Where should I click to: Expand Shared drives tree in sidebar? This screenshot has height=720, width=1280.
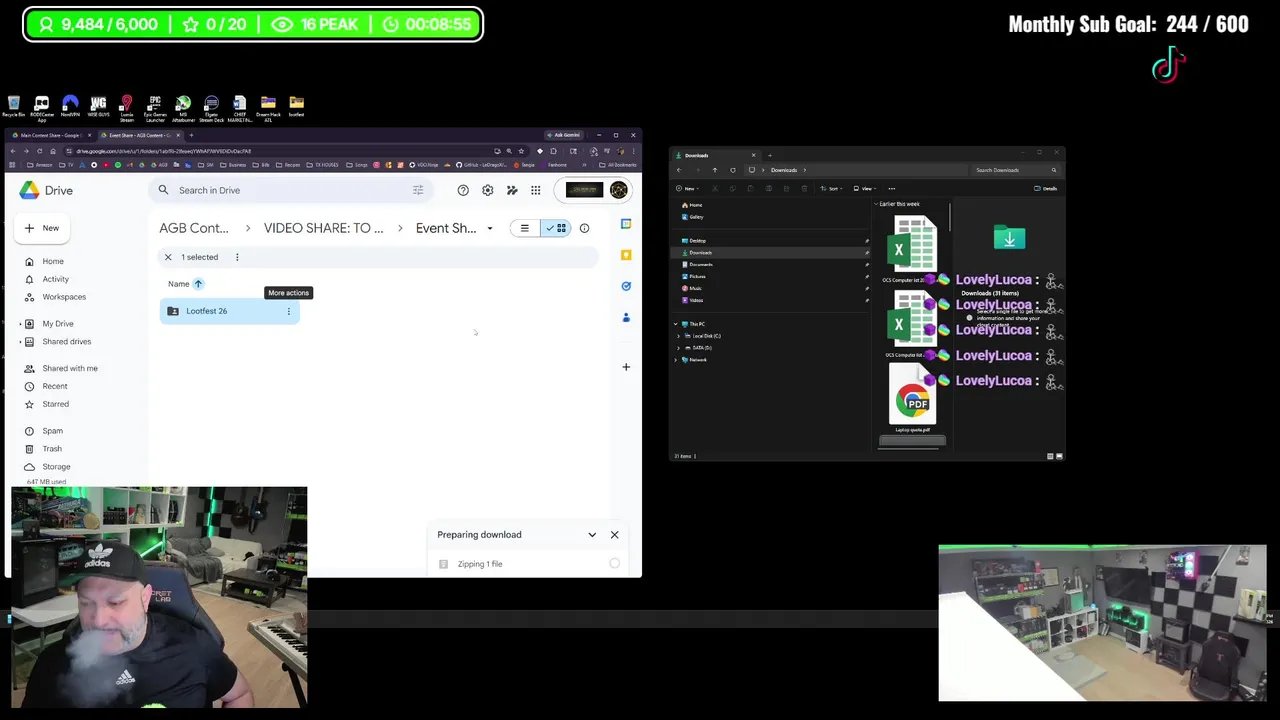pos(21,342)
